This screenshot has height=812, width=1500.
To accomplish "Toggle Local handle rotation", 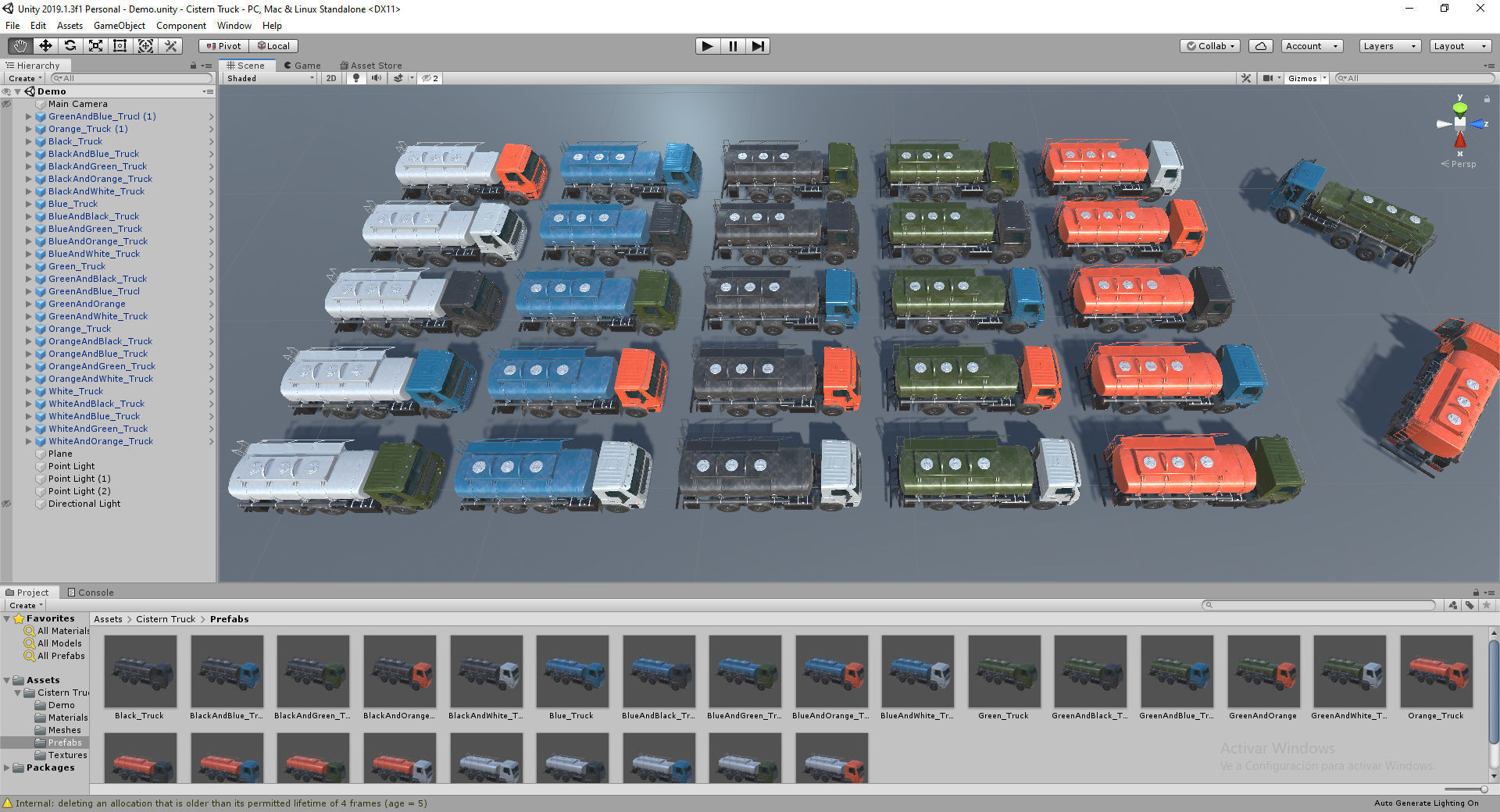I will coord(274,46).
